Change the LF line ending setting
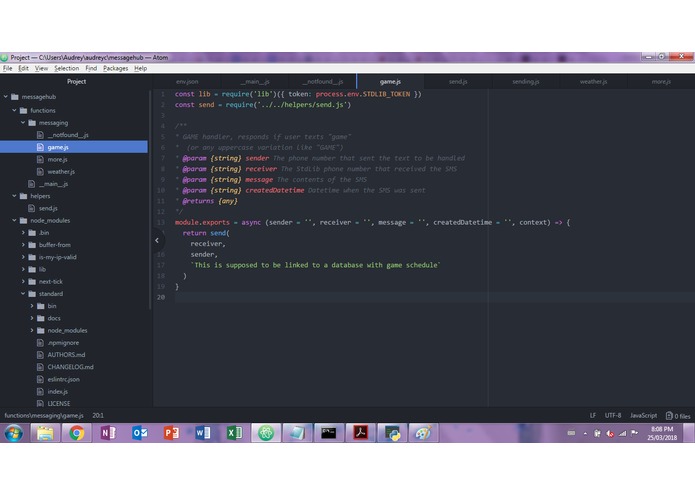This screenshot has width=695, height=494. click(x=593, y=416)
